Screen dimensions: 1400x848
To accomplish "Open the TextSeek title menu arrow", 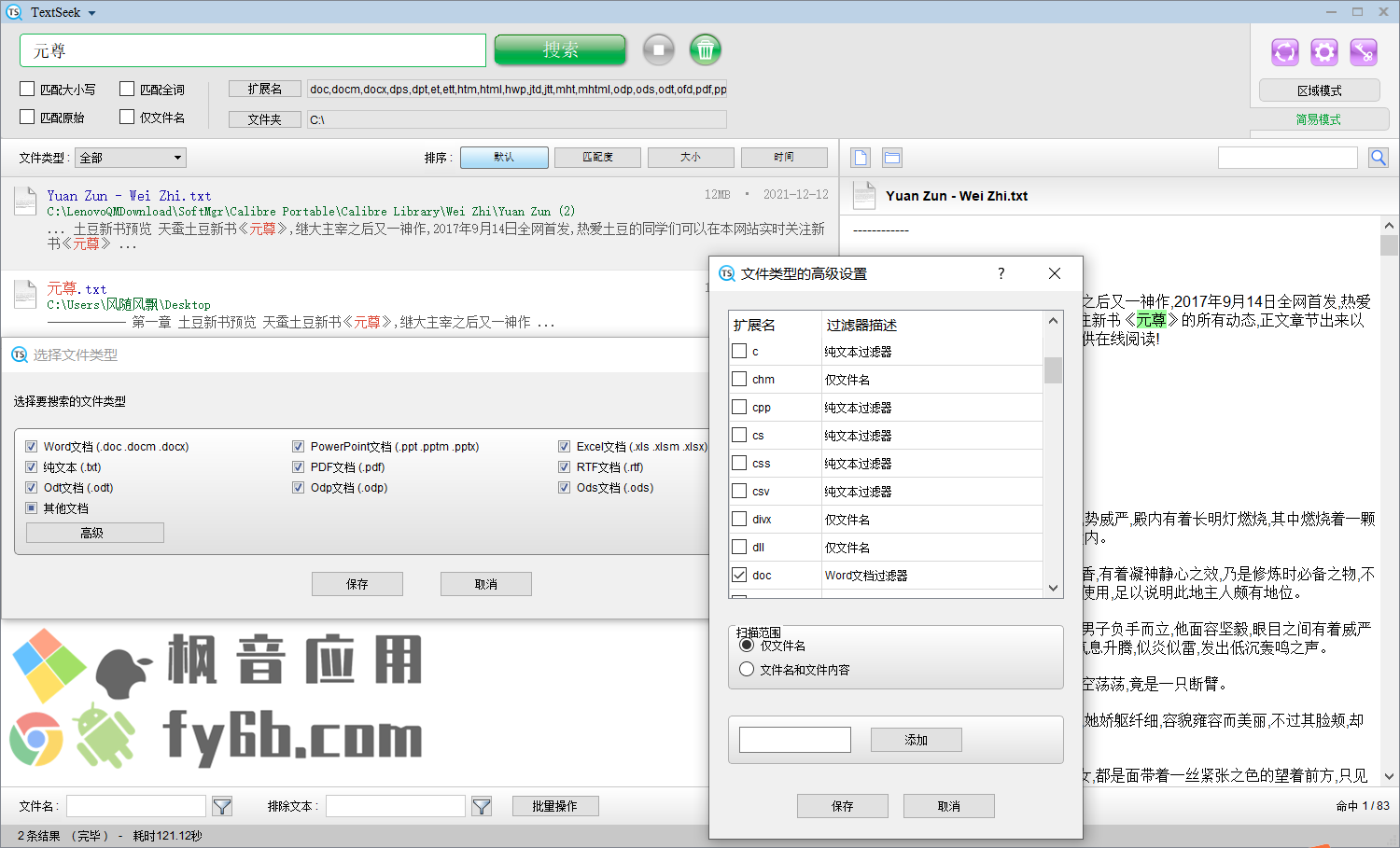I will pos(92,13).
